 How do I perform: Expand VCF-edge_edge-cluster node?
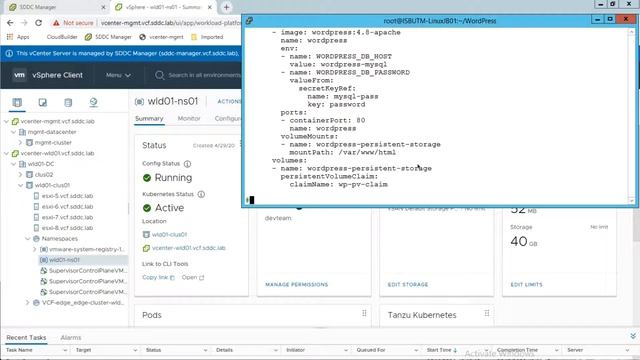point(28,303)
